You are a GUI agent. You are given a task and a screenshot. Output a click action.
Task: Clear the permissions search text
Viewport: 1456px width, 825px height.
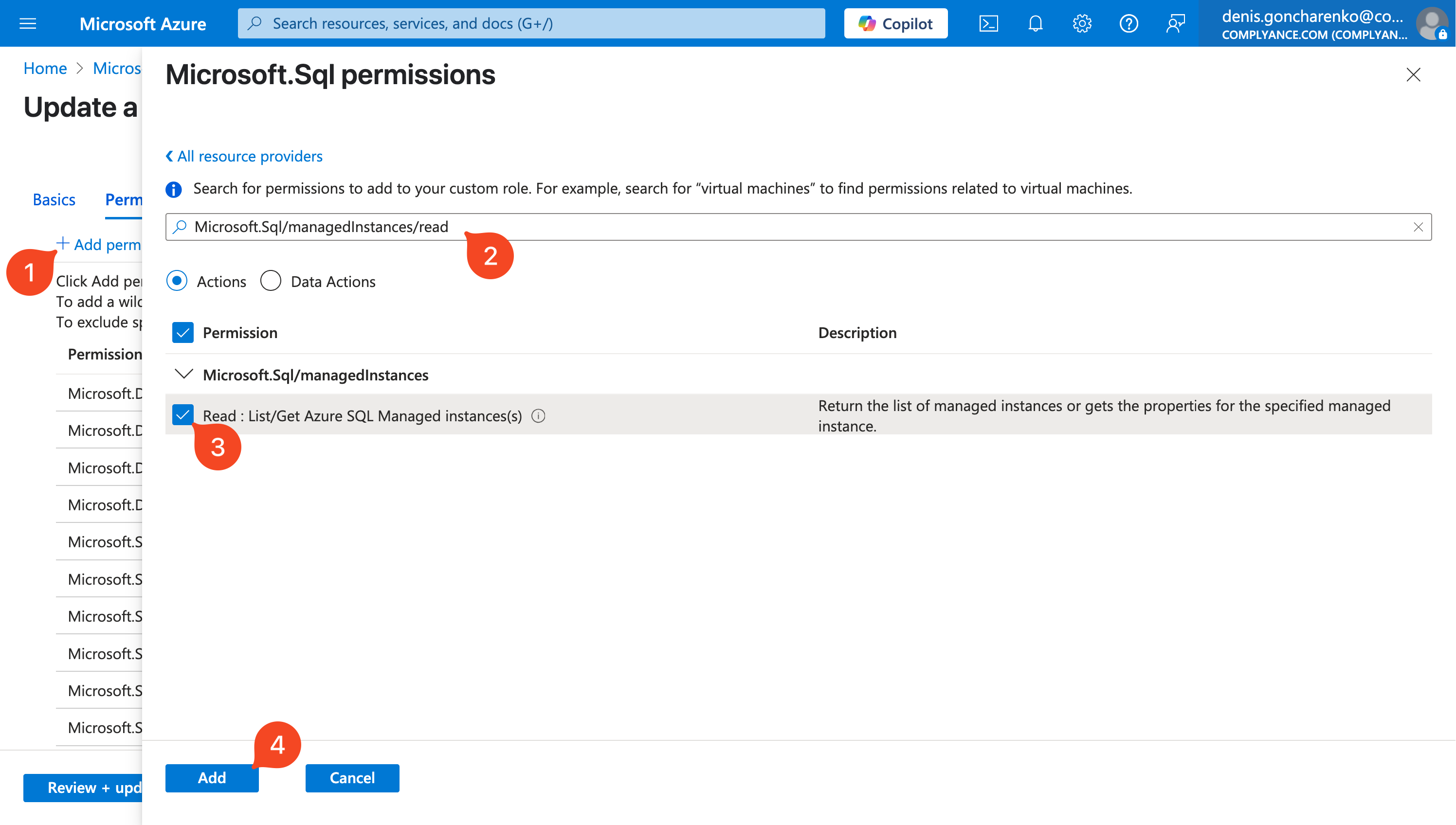pos(1418,227)
